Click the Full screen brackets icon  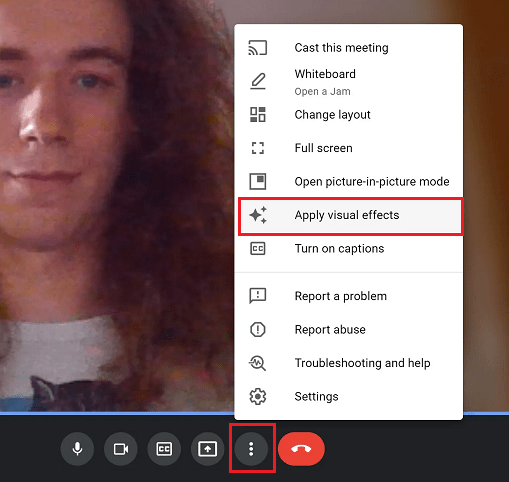pos(258,148)
